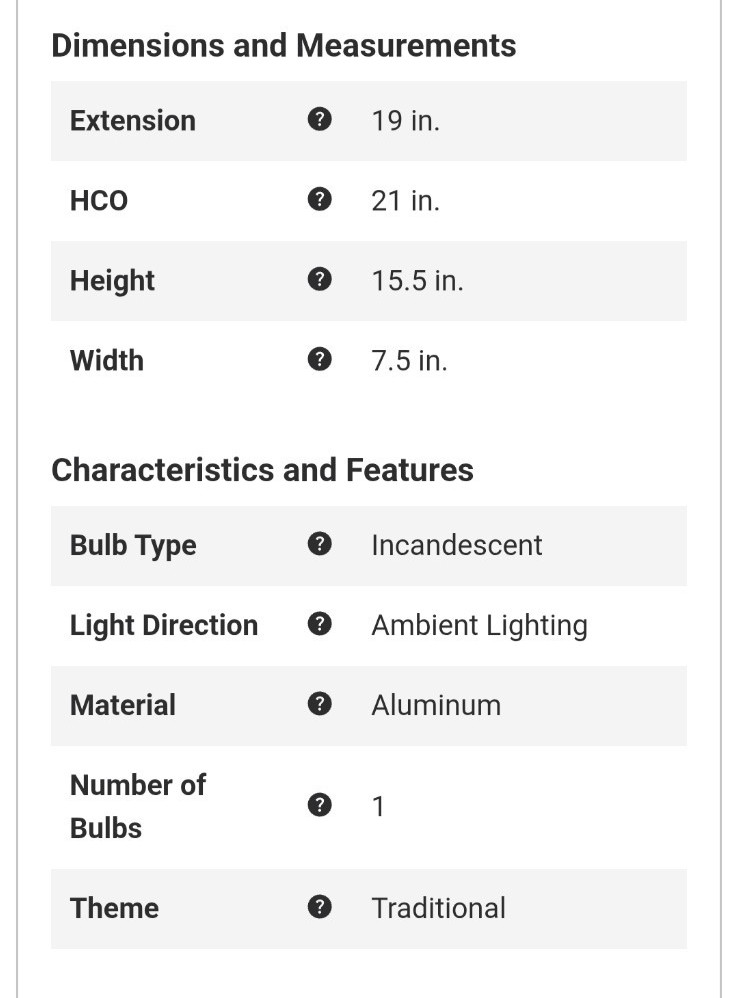738x998 pixels.
Task: Show help for the Width measurement
Action: pos(319,360)
